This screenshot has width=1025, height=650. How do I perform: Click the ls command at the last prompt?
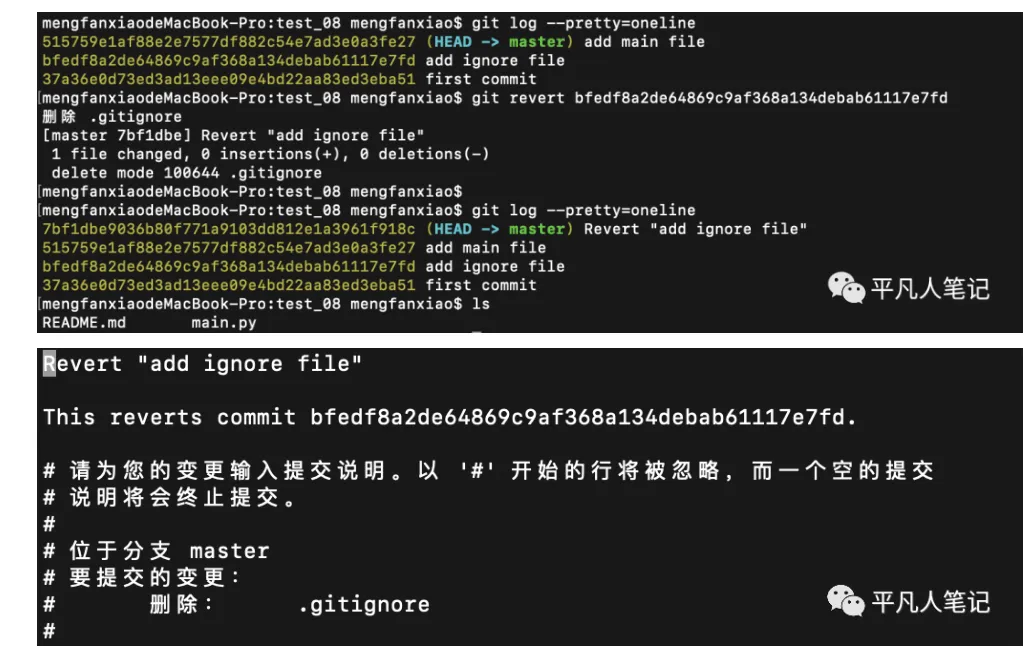pyautogui.click(x=480, y=304)
